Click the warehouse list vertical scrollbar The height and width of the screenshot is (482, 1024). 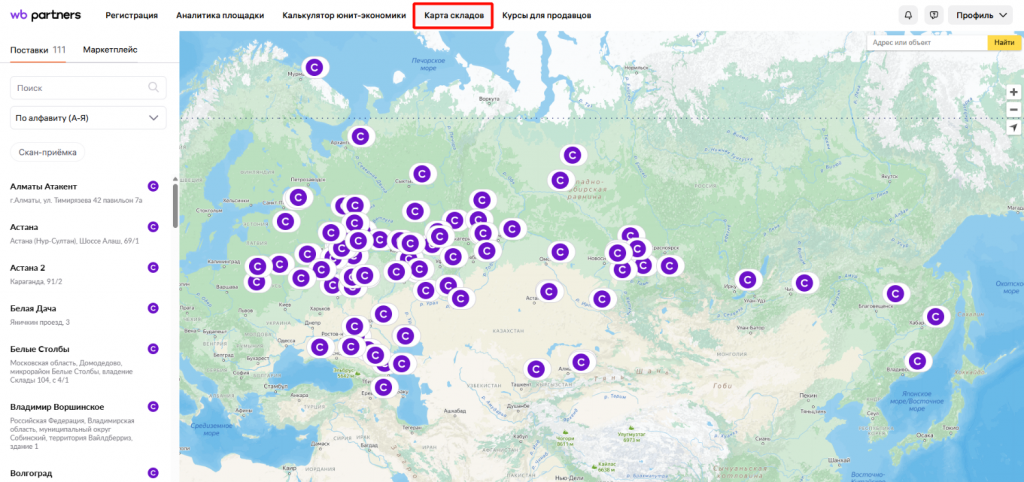[175, 205]
